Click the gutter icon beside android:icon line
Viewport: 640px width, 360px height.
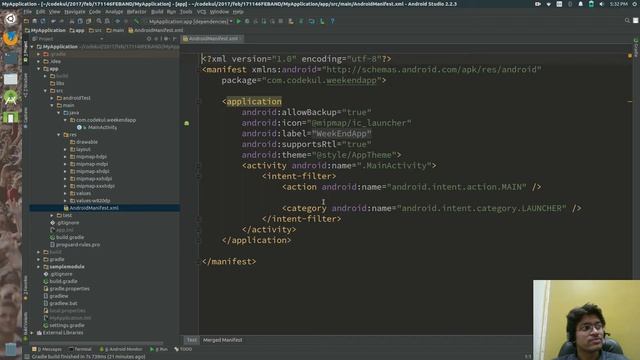(x=187, y=123)
